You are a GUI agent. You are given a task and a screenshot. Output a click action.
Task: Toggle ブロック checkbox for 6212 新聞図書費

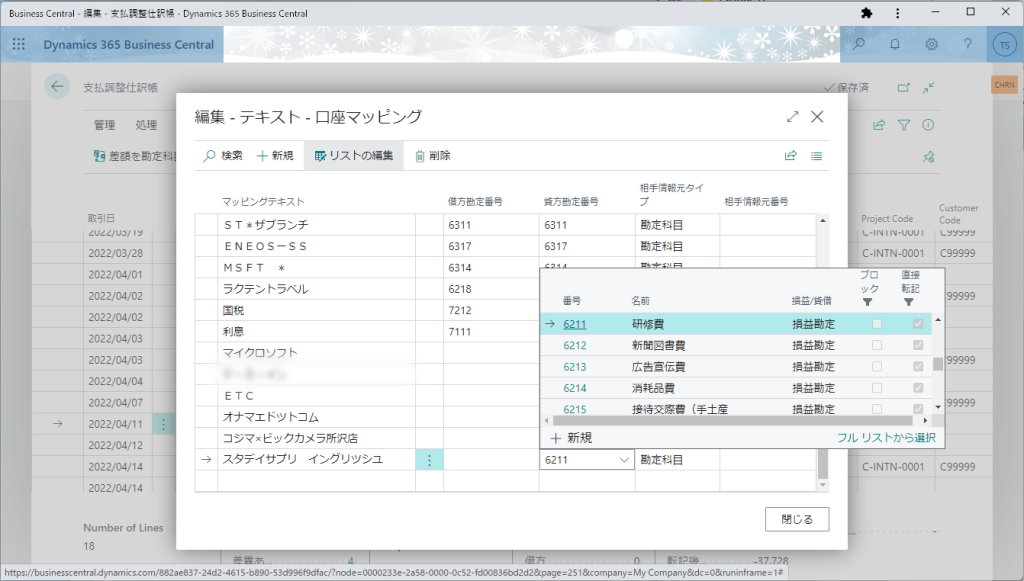click(x=876, y=345)
